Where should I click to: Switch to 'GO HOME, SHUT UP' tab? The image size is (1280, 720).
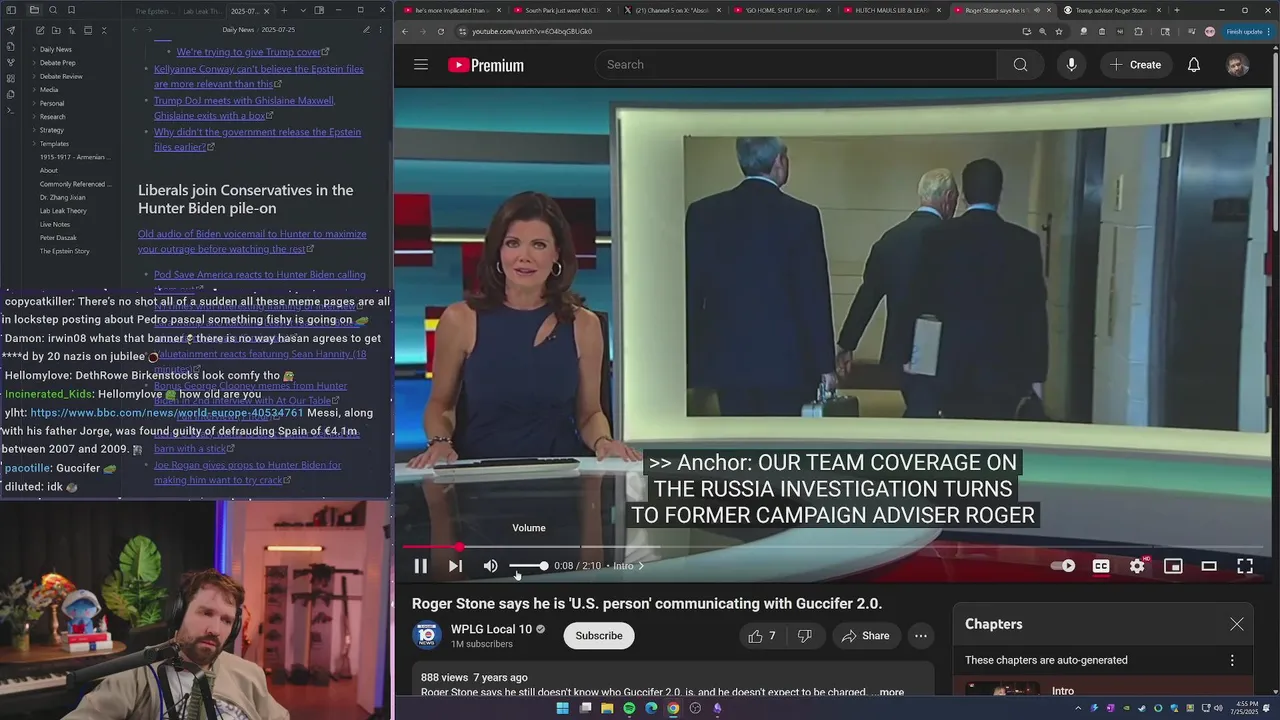point(783,10)
